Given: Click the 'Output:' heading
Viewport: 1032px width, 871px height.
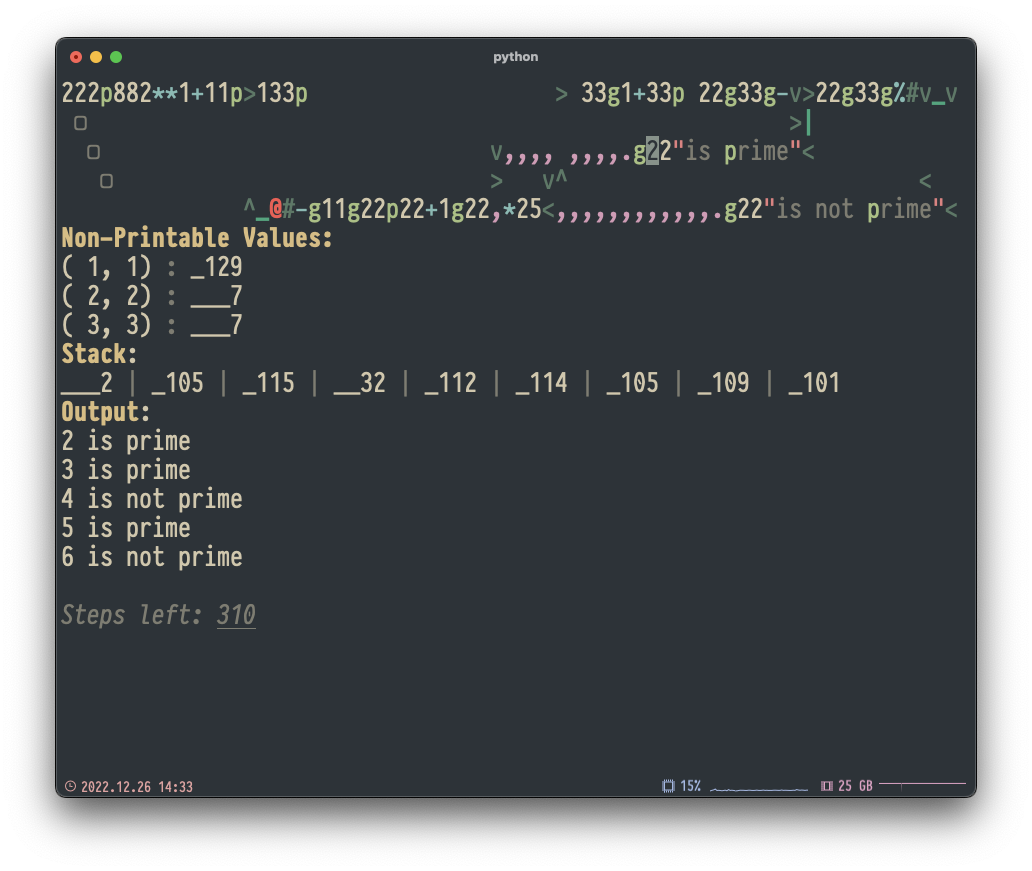Looking at the screenshot, I should point(106,412).
